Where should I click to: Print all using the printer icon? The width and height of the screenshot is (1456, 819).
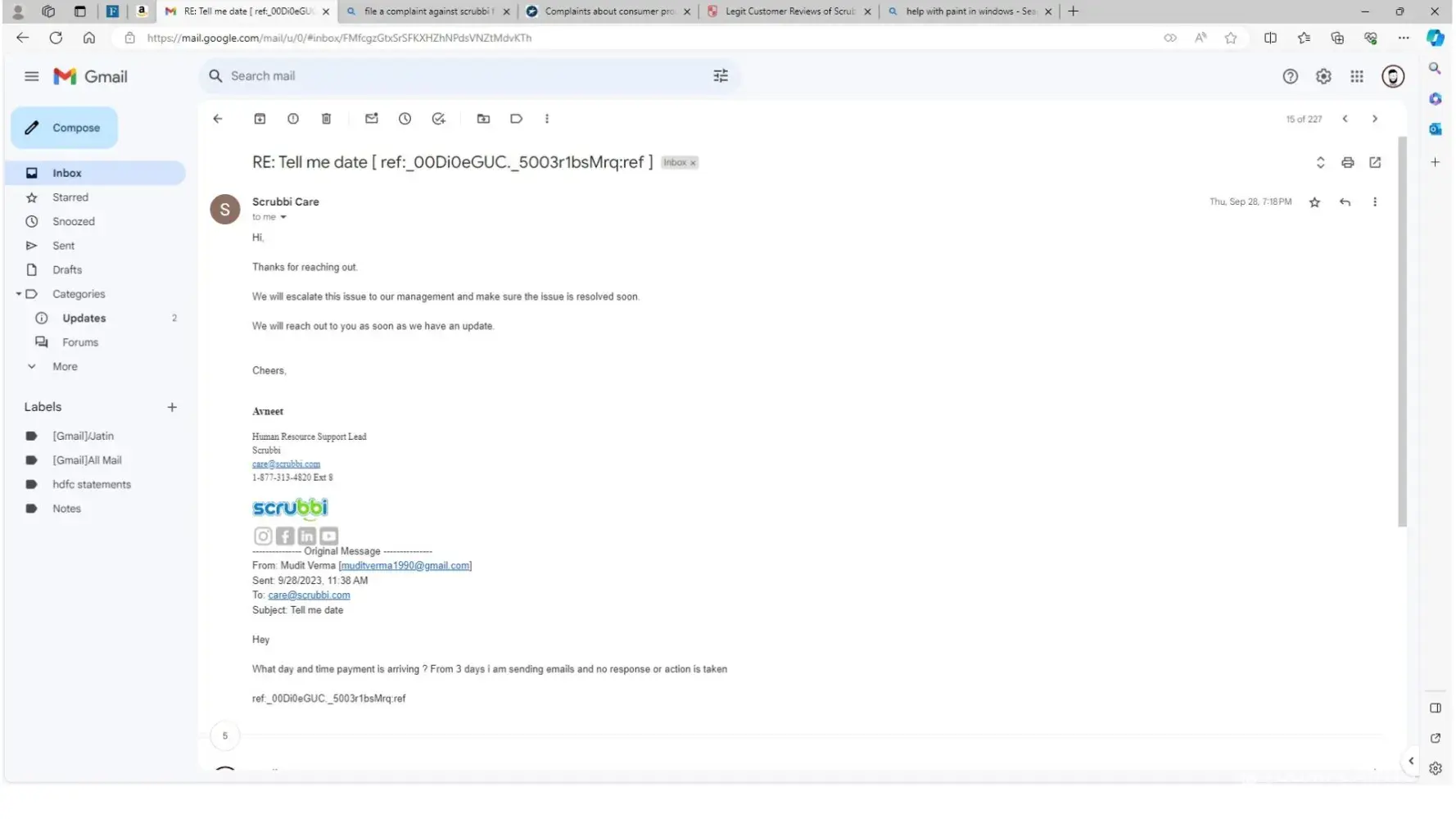(1347, 163)
